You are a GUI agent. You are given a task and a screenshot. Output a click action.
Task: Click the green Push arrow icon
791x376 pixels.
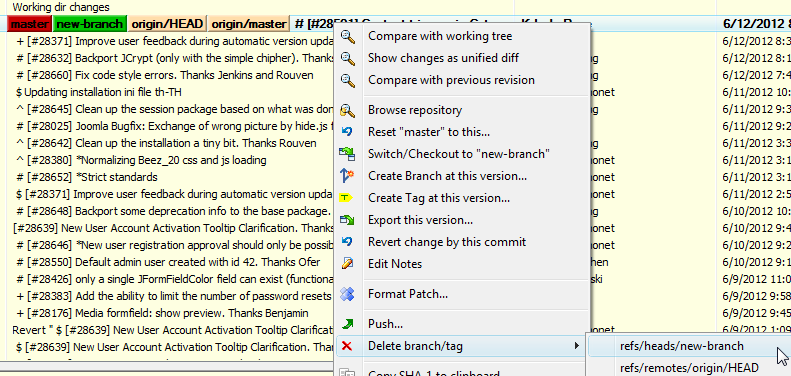point(348,324)
